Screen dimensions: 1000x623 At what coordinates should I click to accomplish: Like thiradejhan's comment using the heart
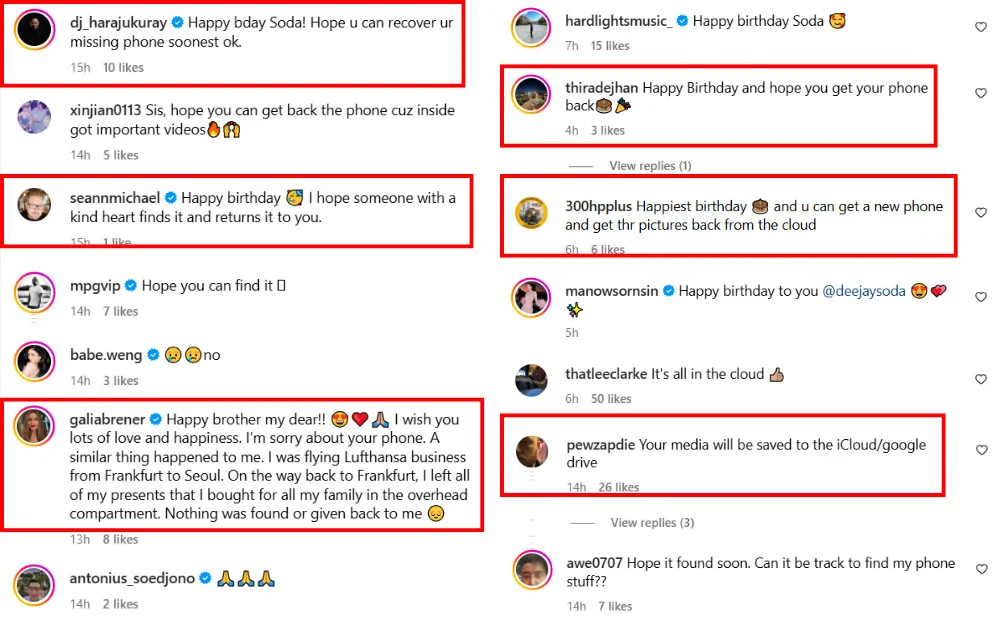pos(980,93)
